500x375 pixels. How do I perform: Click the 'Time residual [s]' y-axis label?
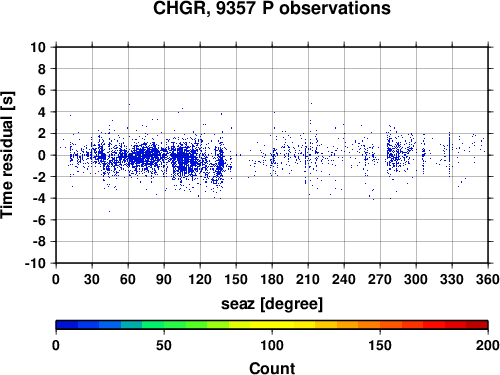(x=7, y=155)
